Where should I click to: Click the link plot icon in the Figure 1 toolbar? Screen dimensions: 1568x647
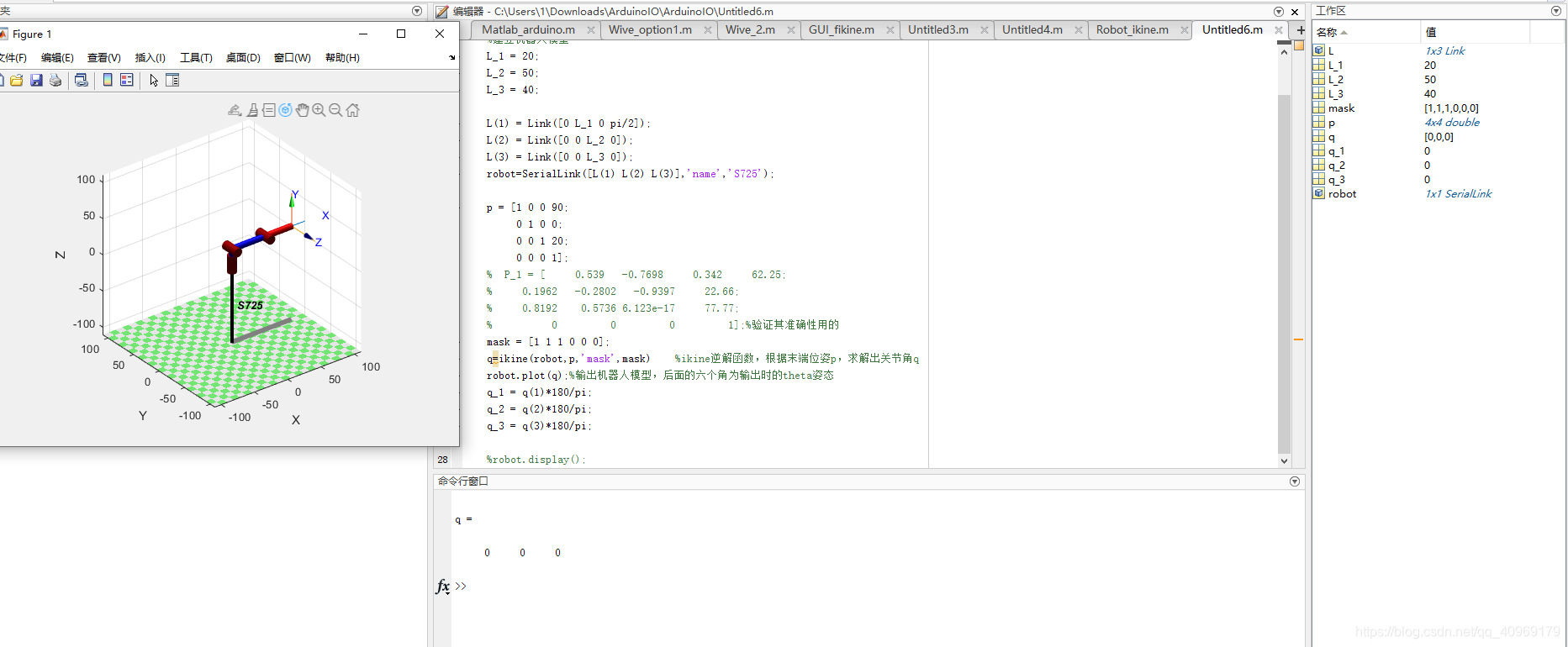pyautogui.click(x=82, y=80)
